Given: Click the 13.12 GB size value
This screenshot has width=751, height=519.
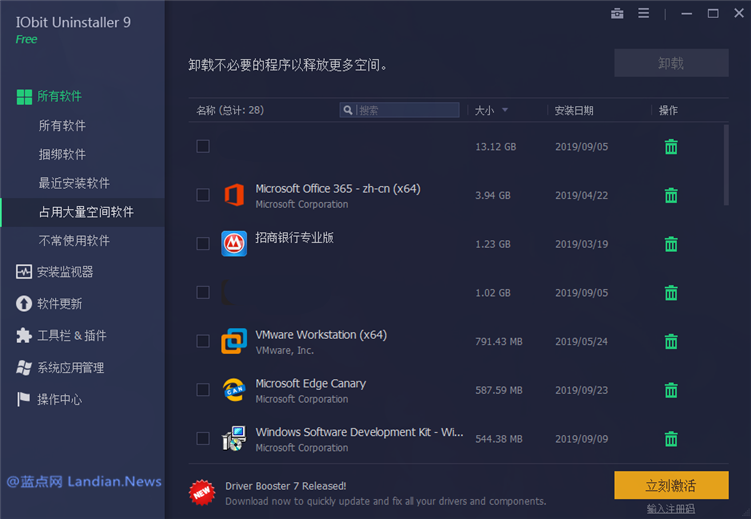Looking at the screenshot, I should click(x=496, y=147).
